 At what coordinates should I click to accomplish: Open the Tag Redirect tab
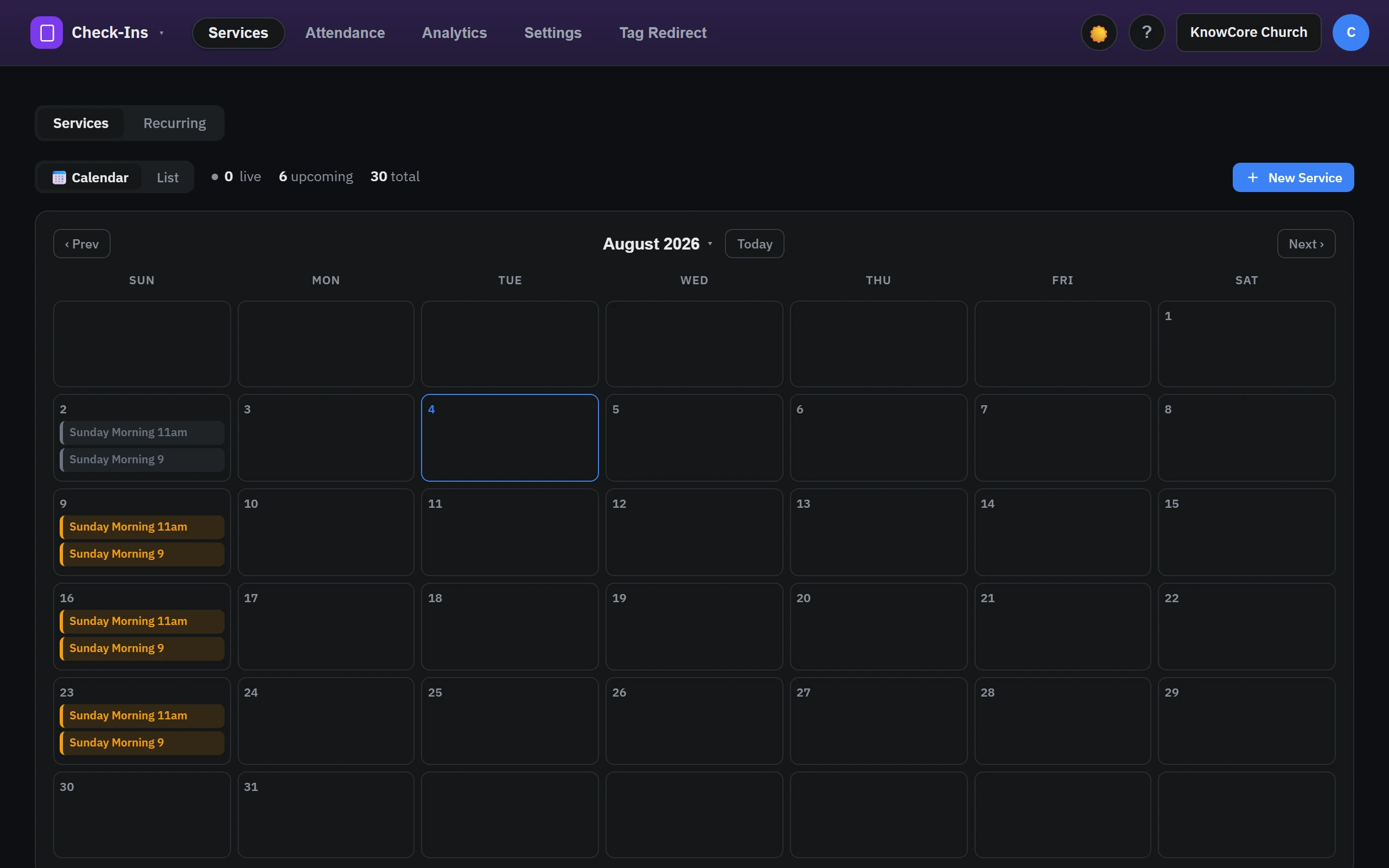coord(662,33)
